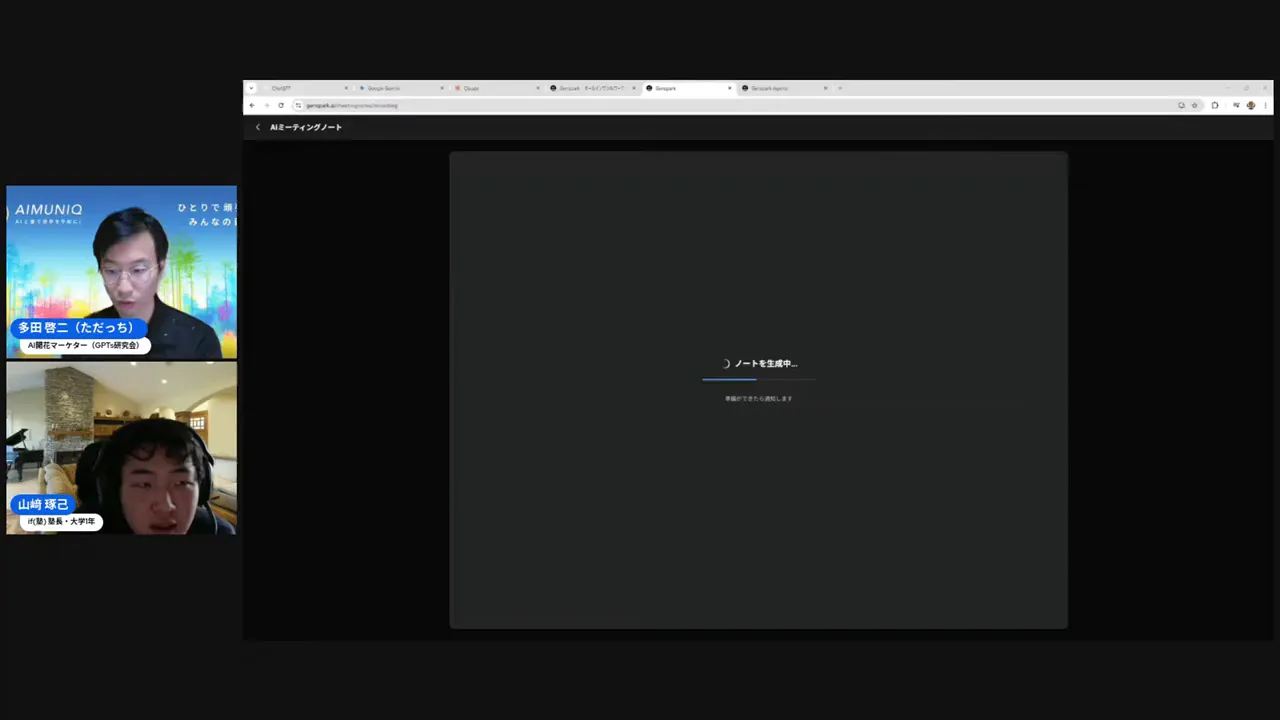Click the AI開花マーケター（GPTs研究会）caption
The image size is (1280, 720).
(x=85, y=346)
